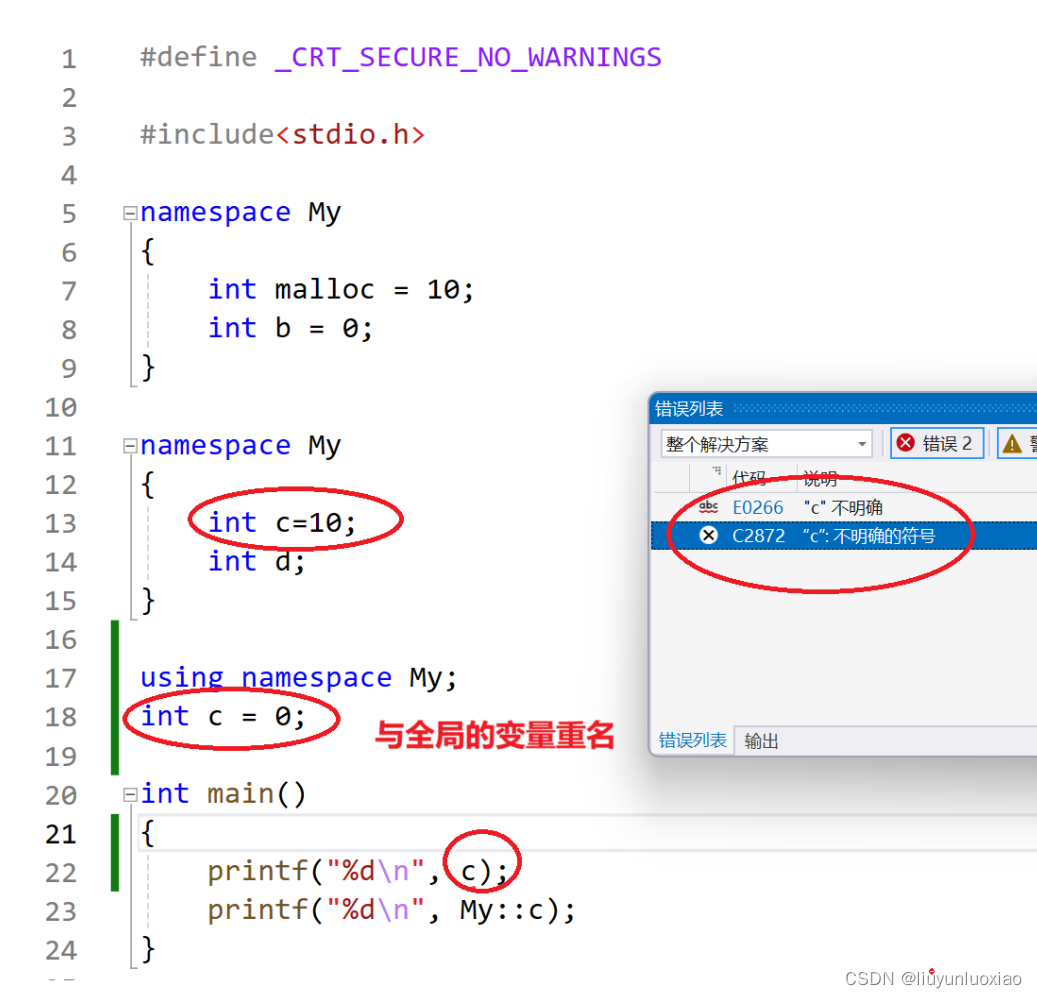Click line number 21 in the gutter
1037x998 pixels.
coord(61,834)
